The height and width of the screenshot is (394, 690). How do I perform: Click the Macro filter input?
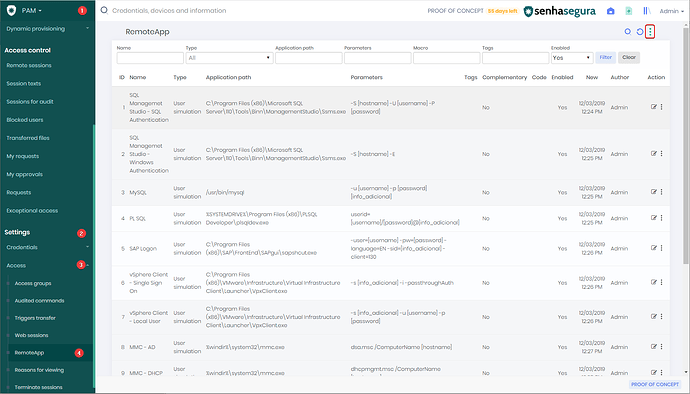click(x=447, y=58)
